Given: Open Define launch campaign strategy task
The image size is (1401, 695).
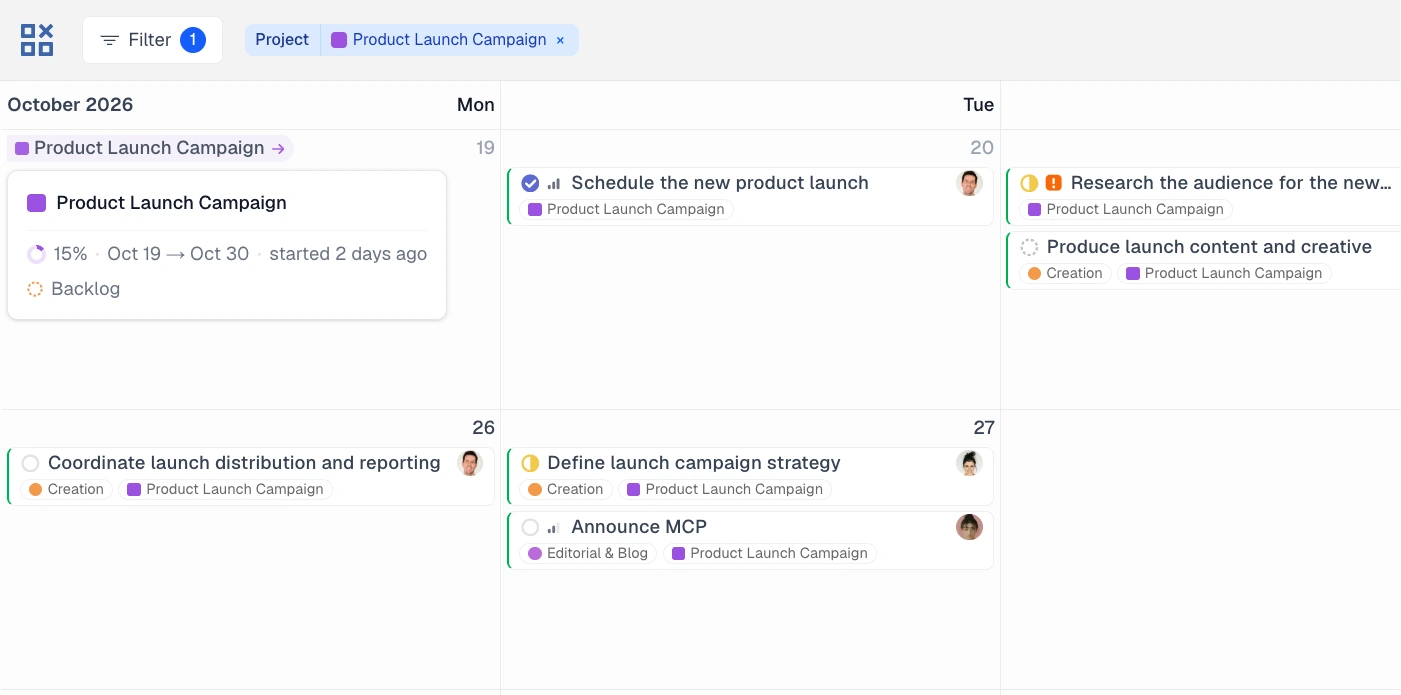Looking at the screenshot, I should pyautogui.click(x=694, y=463).
